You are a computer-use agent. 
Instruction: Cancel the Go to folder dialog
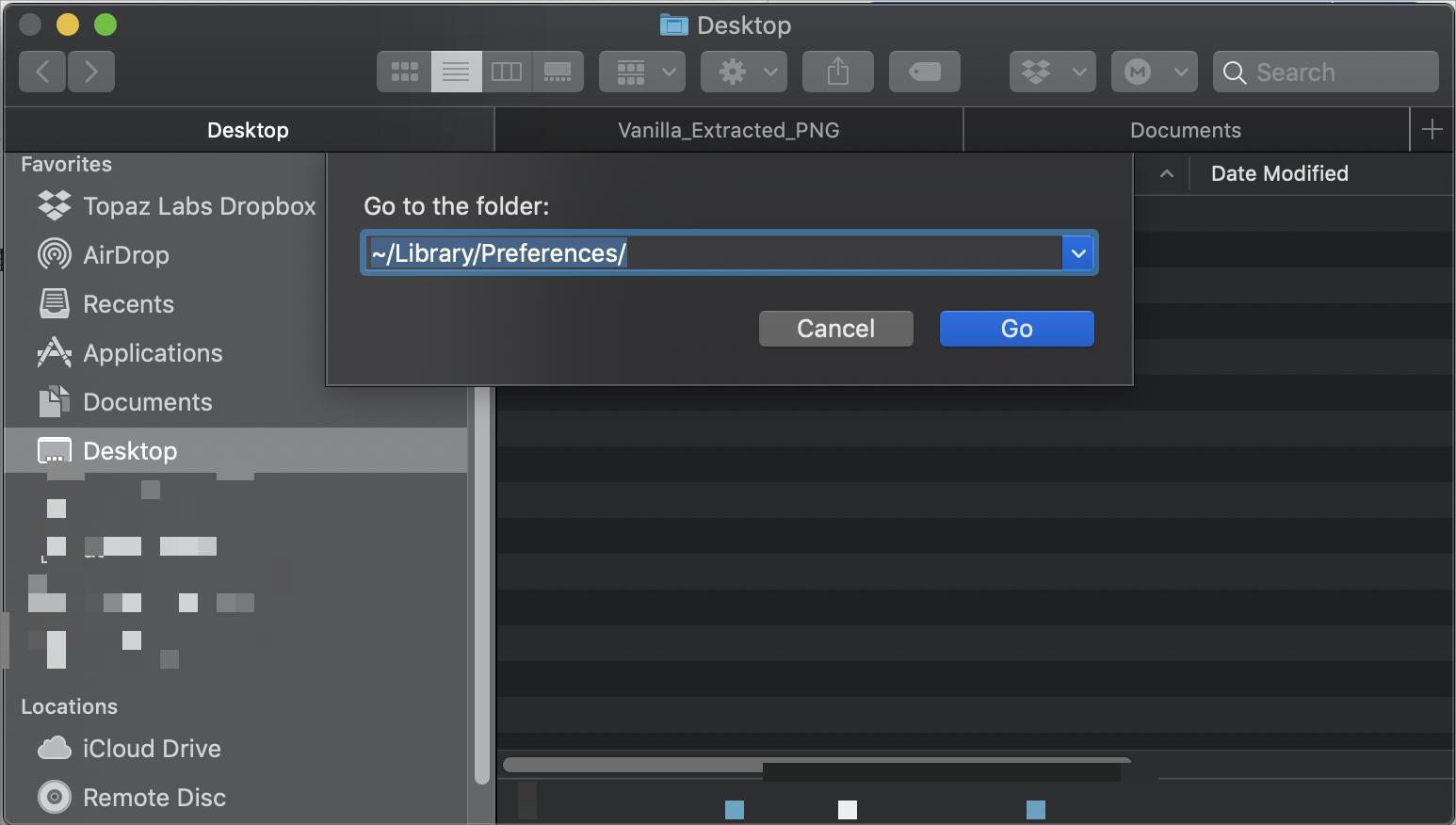click(x=835, y=329)
